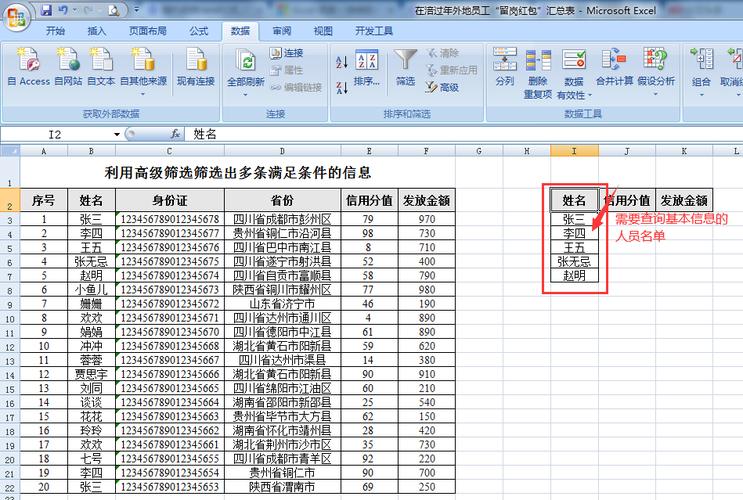Viewport: 743px width, 500px height.
Task: Sort descending Z to A
Action: (342, 87)
